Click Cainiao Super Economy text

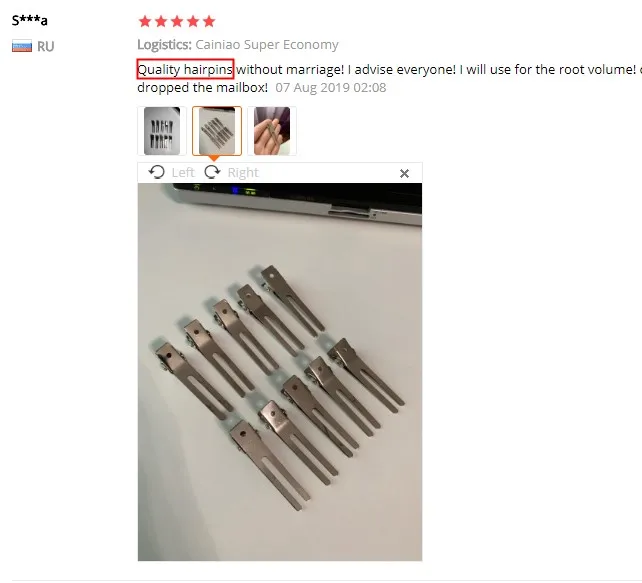pyautogui.click(x=267, y=45)
